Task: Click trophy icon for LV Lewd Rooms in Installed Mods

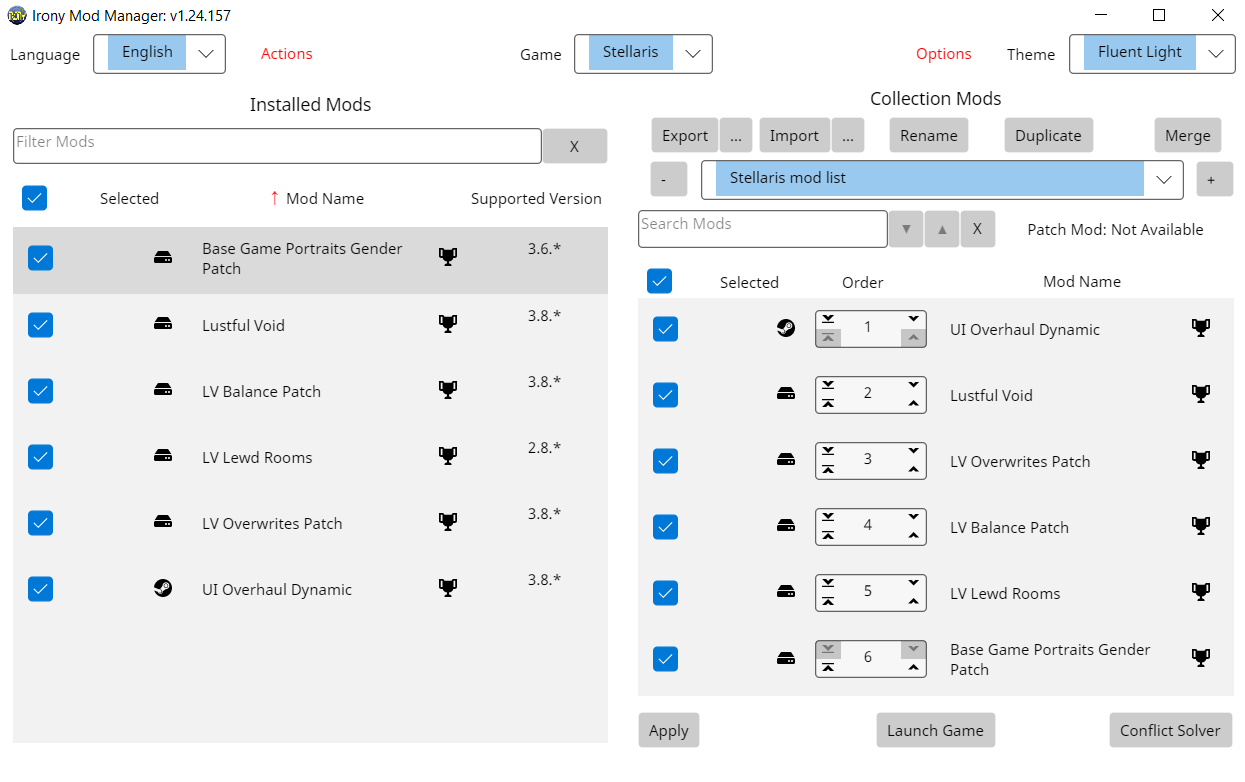Action: coord(448,456)
